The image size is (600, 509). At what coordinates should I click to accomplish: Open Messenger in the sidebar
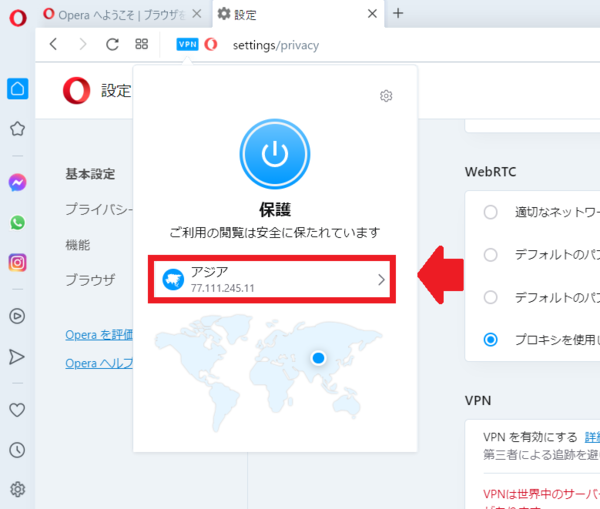[x=17, y=183]
